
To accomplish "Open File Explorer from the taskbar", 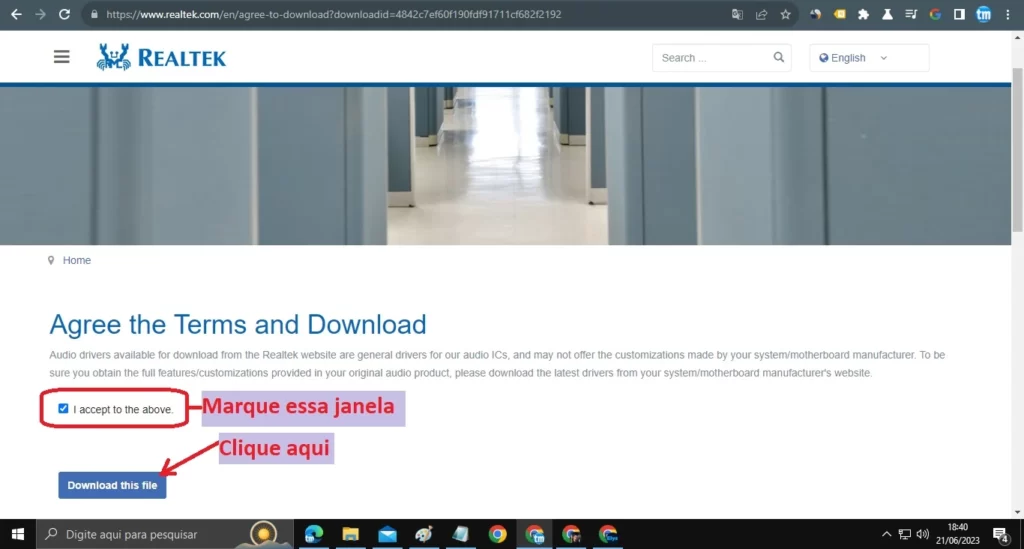I will (351, 534).
